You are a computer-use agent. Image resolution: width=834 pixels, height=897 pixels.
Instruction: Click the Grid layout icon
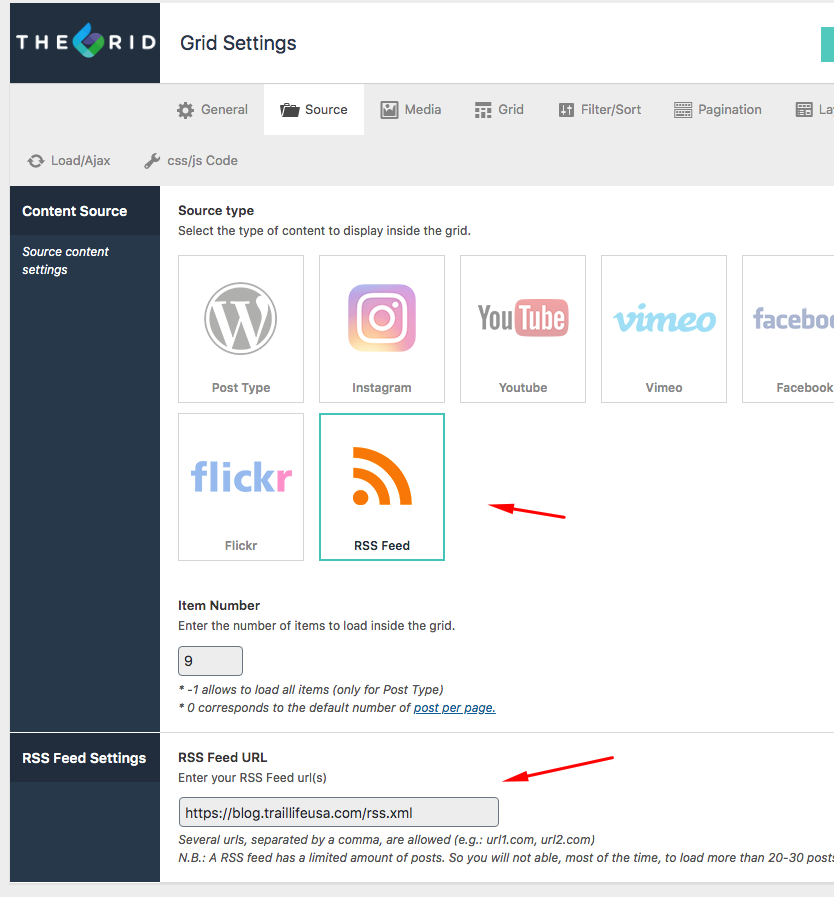pyautogui.click(x=483, y=110)
